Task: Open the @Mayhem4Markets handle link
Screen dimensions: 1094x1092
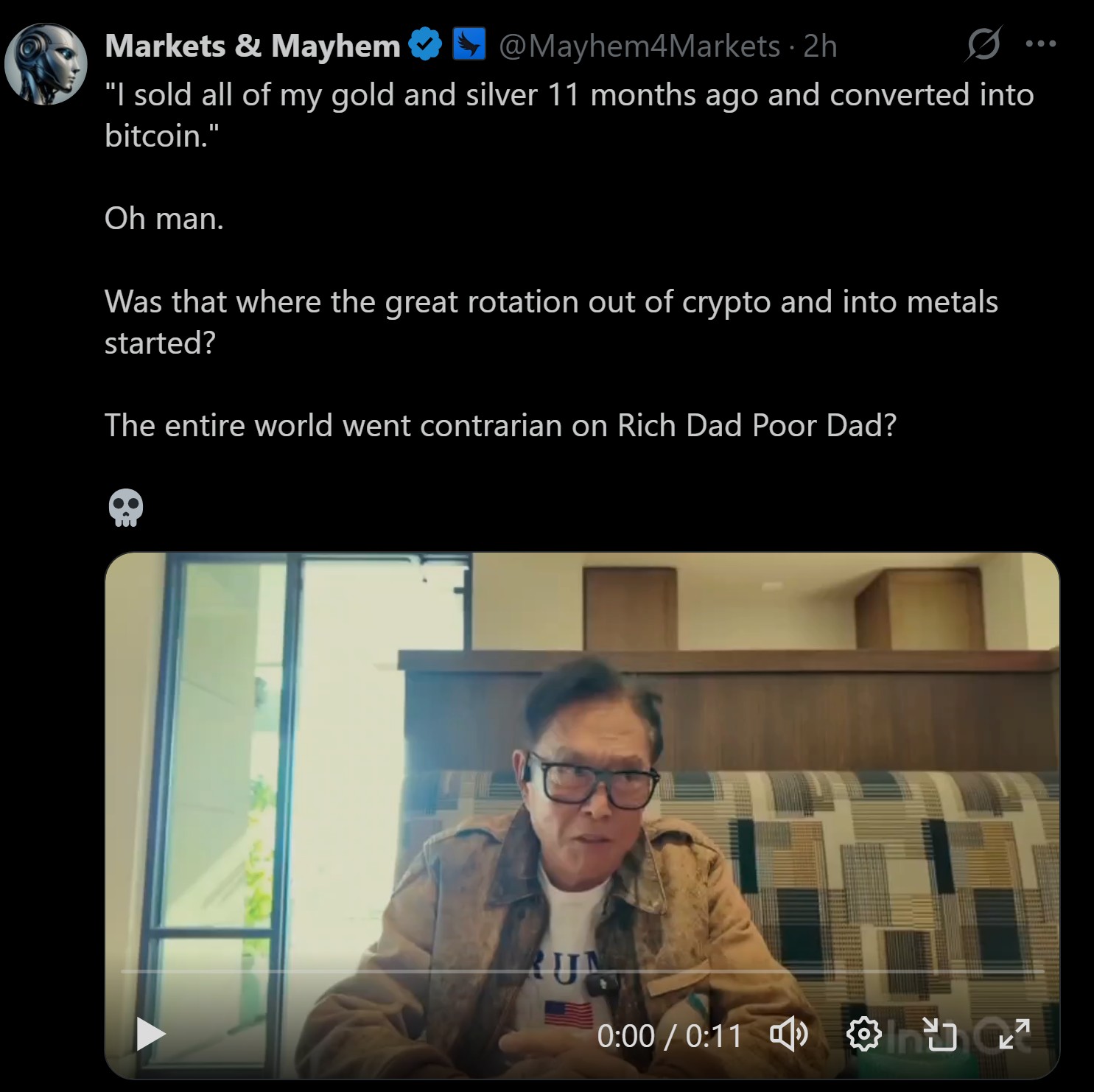Action: point(639,46)
